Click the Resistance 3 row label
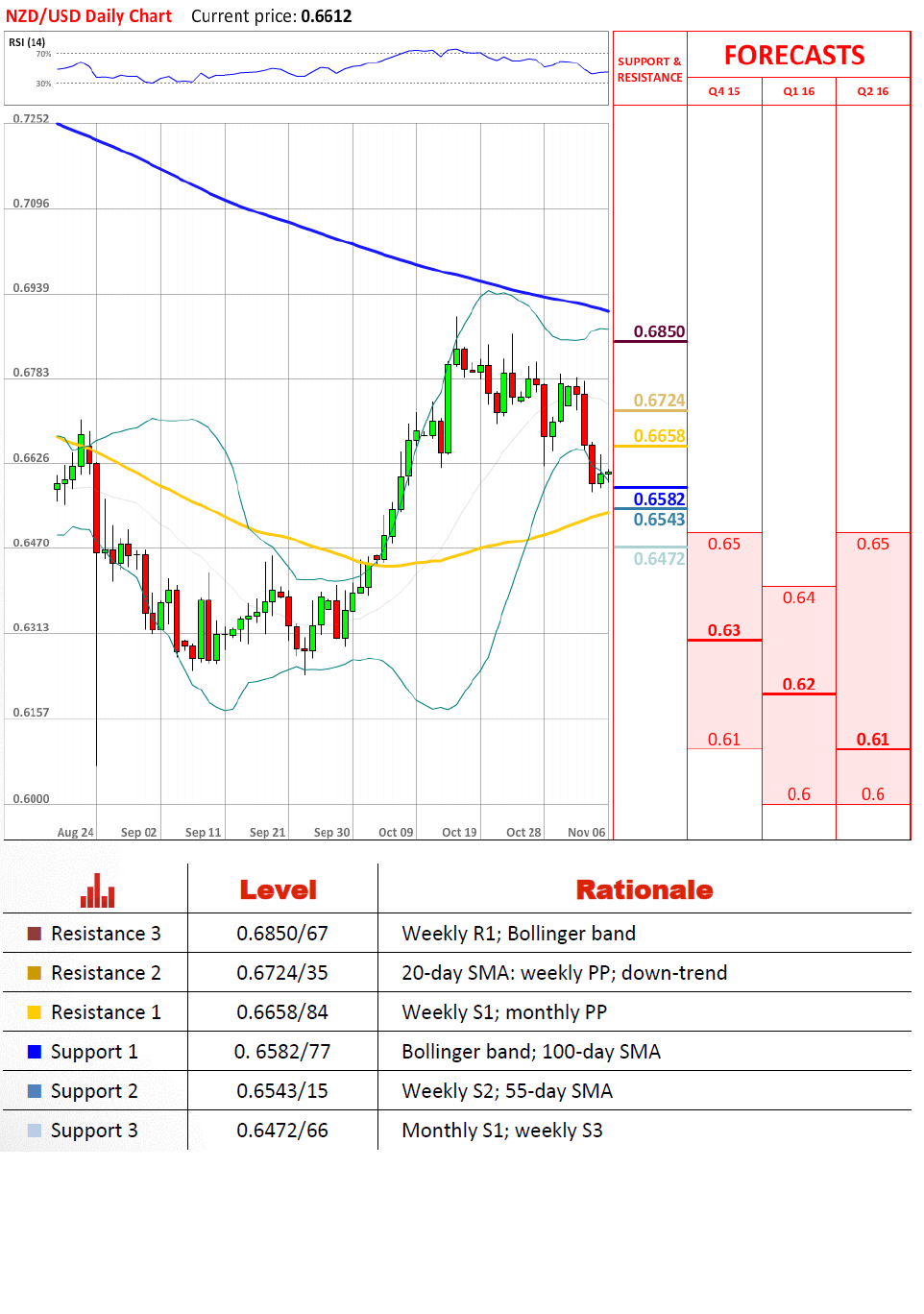 106,934
